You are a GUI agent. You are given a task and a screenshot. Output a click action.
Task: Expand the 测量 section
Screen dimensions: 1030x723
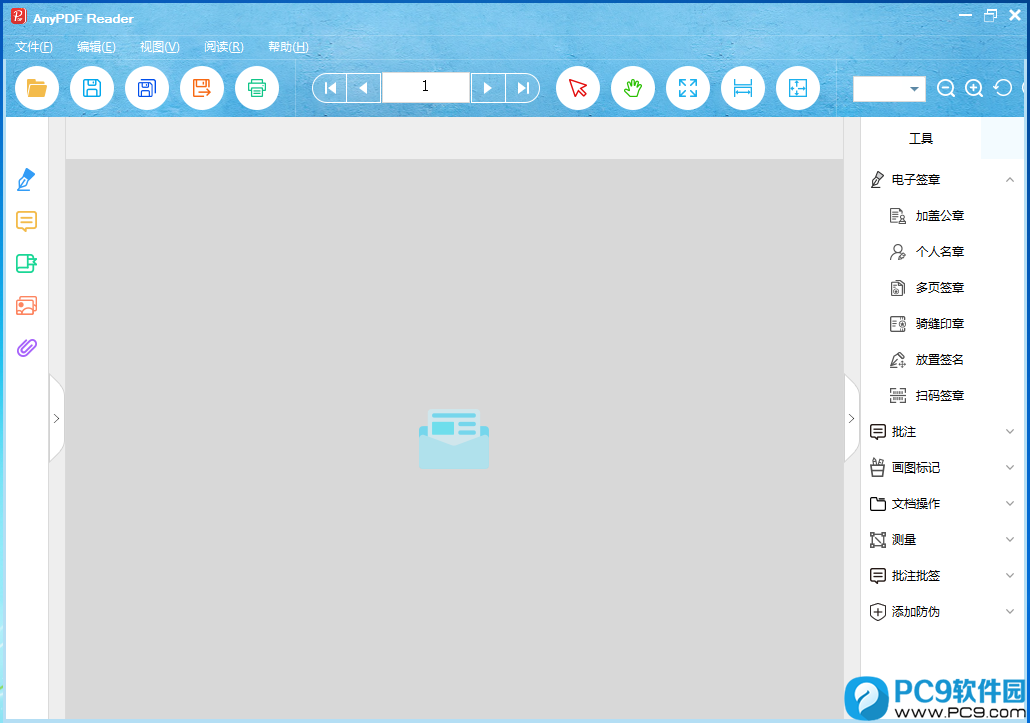1010,540
